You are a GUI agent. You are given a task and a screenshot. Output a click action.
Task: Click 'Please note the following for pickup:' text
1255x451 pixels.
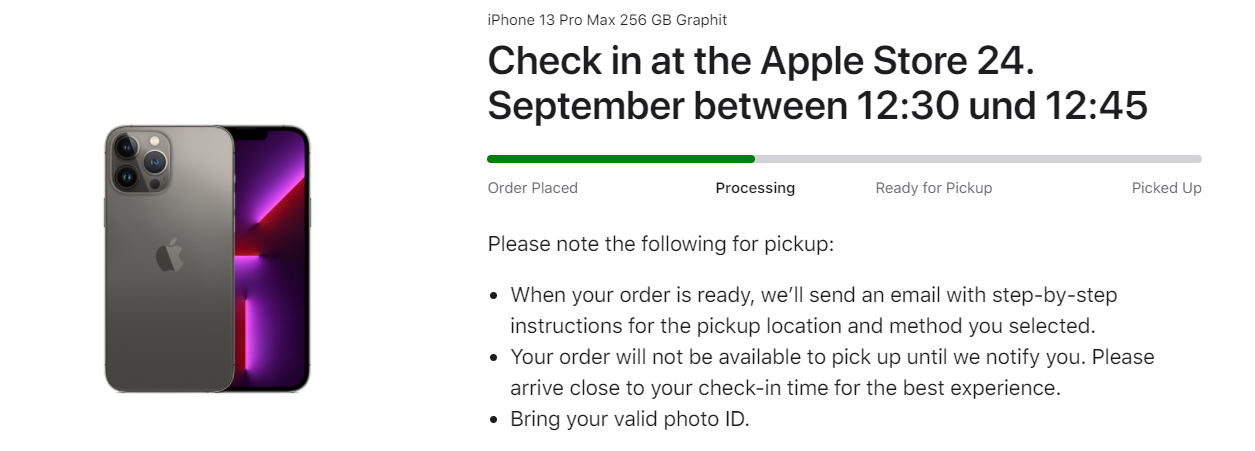660,244
